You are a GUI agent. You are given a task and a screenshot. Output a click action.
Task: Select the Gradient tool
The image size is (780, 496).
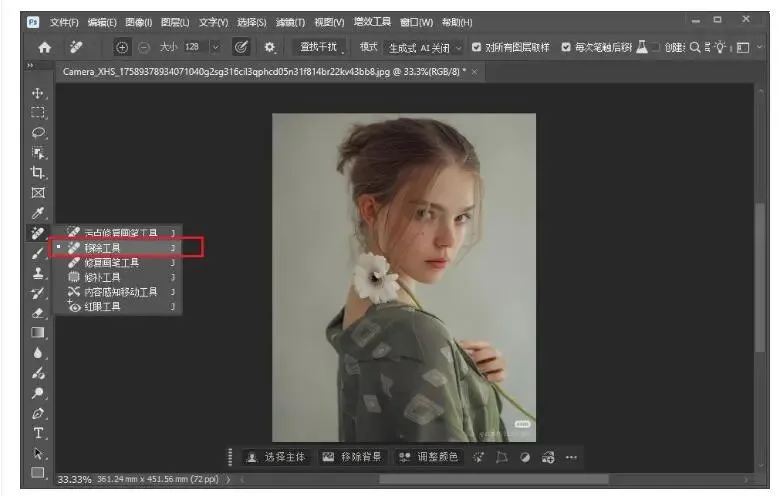click(39, 332)
